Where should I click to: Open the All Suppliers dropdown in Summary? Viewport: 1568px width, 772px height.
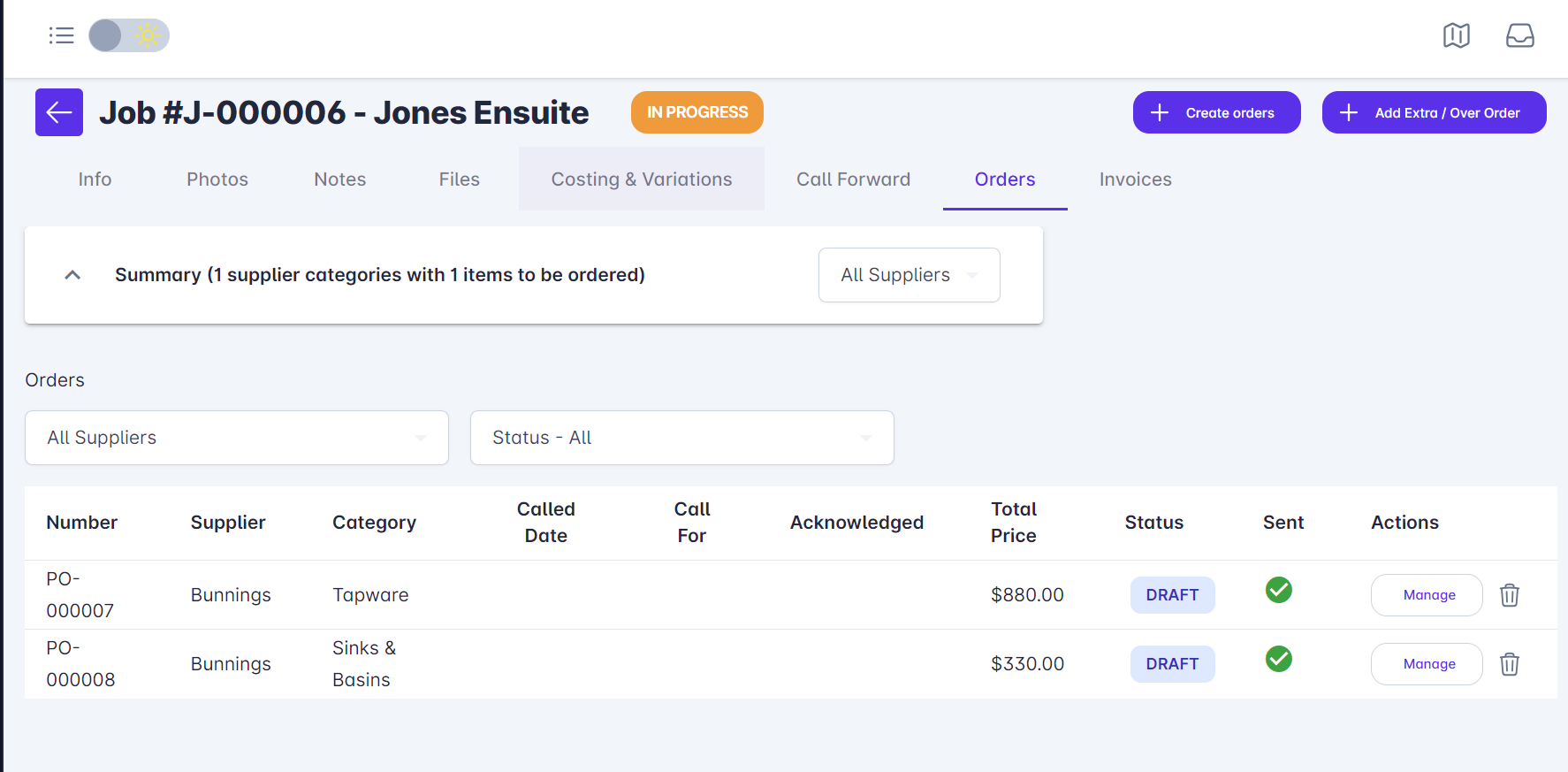click(x=909, y=275)
